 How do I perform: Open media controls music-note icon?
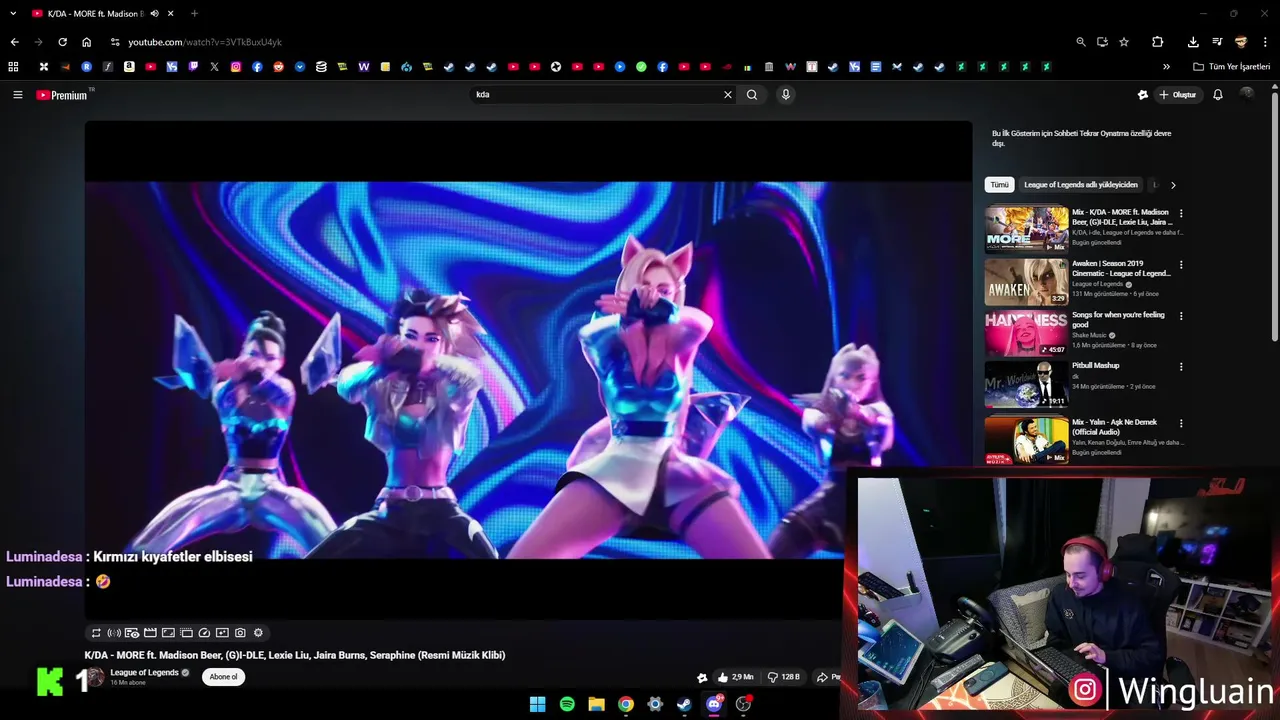(1217, 42)
